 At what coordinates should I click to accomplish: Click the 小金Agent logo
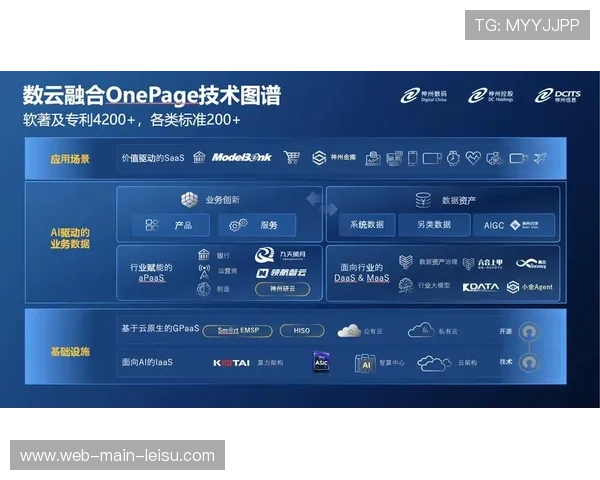[530, 287]
